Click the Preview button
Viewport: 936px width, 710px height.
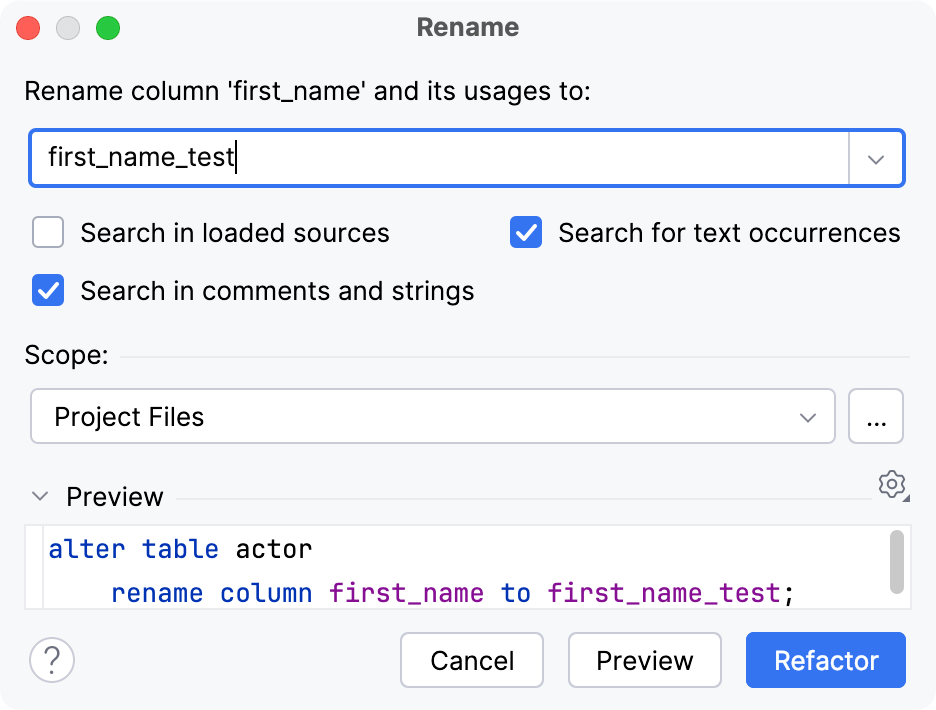pos(644,660)
